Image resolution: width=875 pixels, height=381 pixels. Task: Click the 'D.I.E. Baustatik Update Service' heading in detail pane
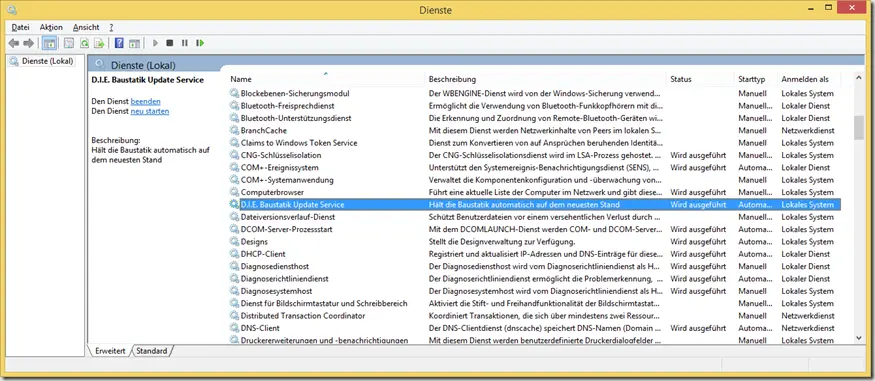pos(147,80)
